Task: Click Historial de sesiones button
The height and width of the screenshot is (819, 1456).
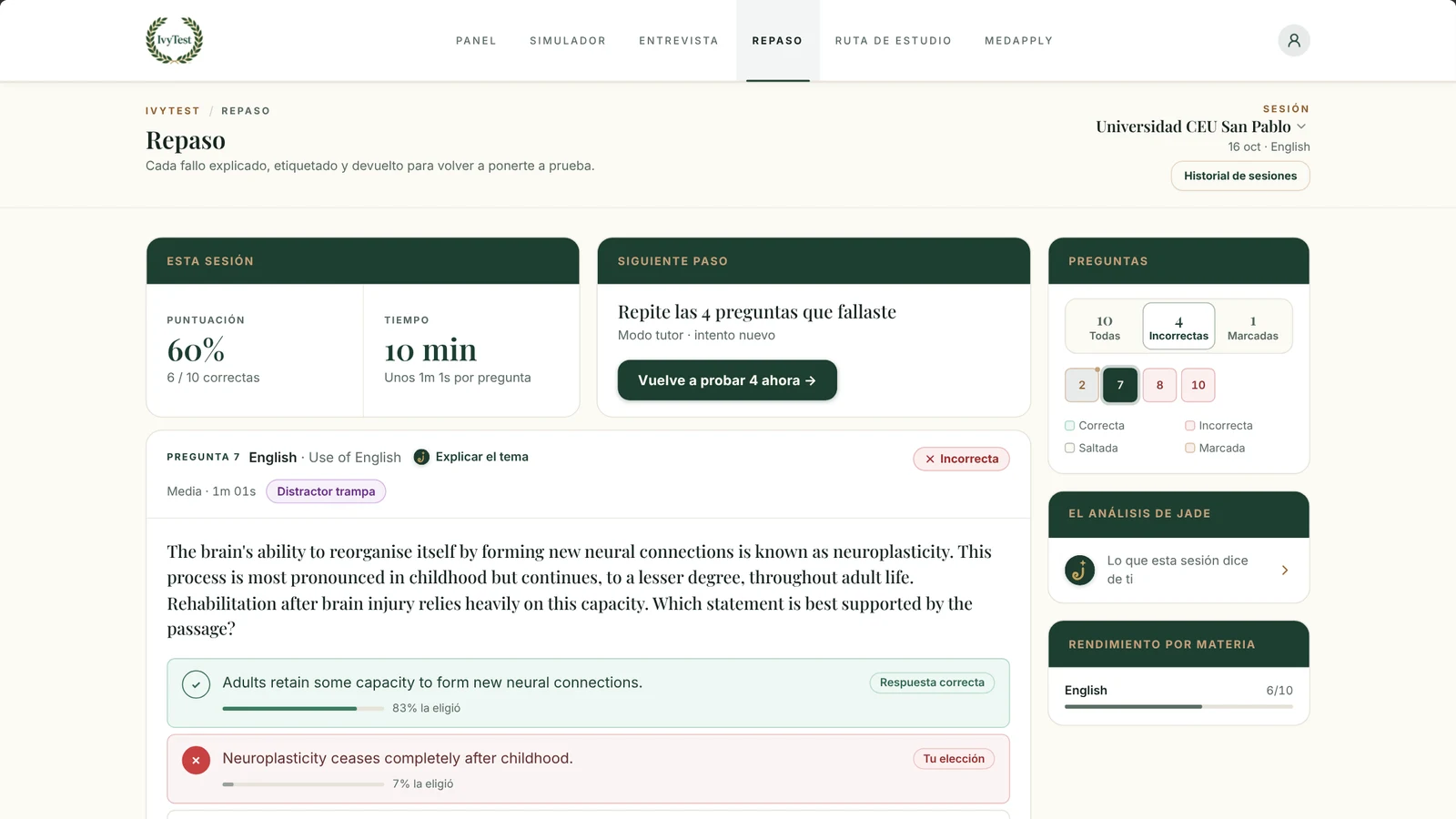Action: 1239,176
